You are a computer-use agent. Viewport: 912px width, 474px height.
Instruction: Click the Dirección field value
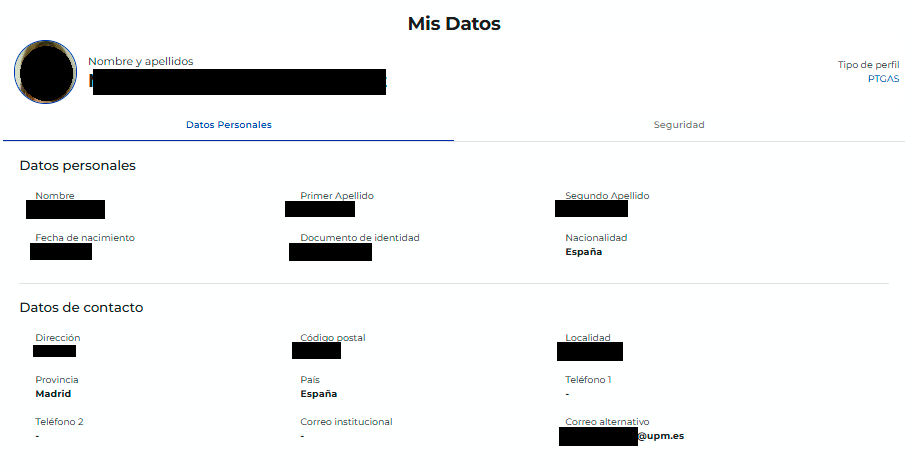click(54, 351)
